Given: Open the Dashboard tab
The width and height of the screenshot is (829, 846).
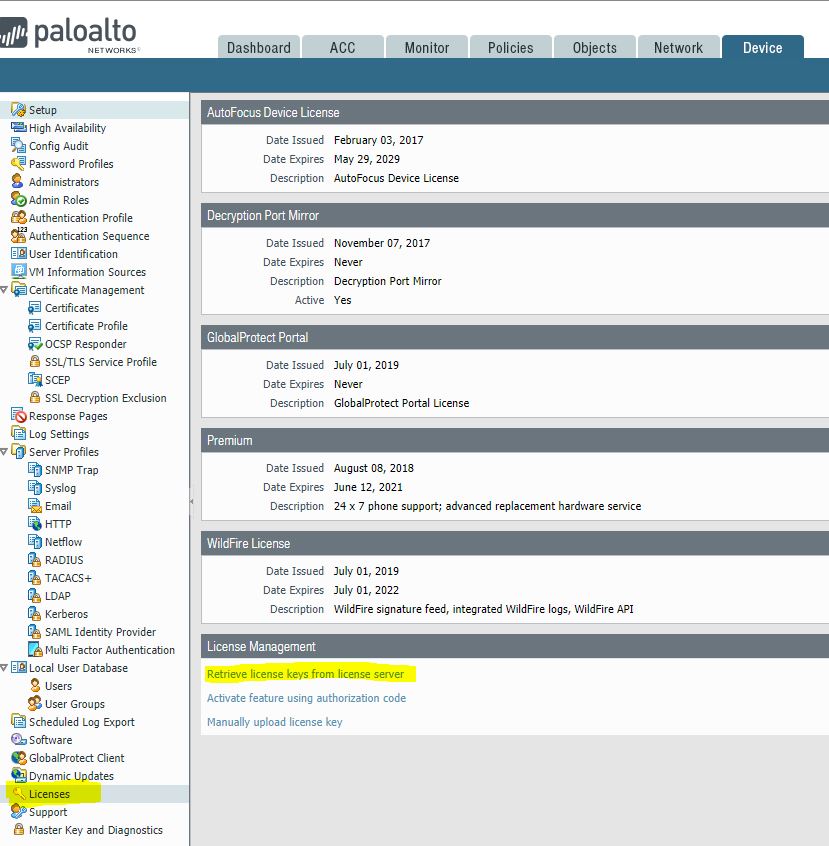Looking at the screenshot, I should click(x=259, y=47).
